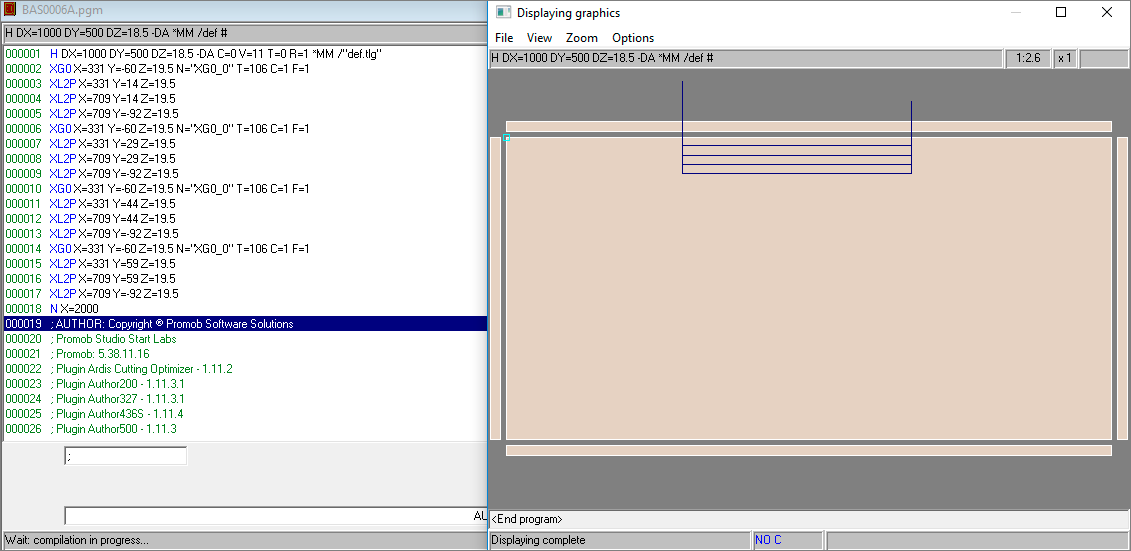Select line 000018 N X=2000
Screen dimensions: 1131x551
coord(245,309)
